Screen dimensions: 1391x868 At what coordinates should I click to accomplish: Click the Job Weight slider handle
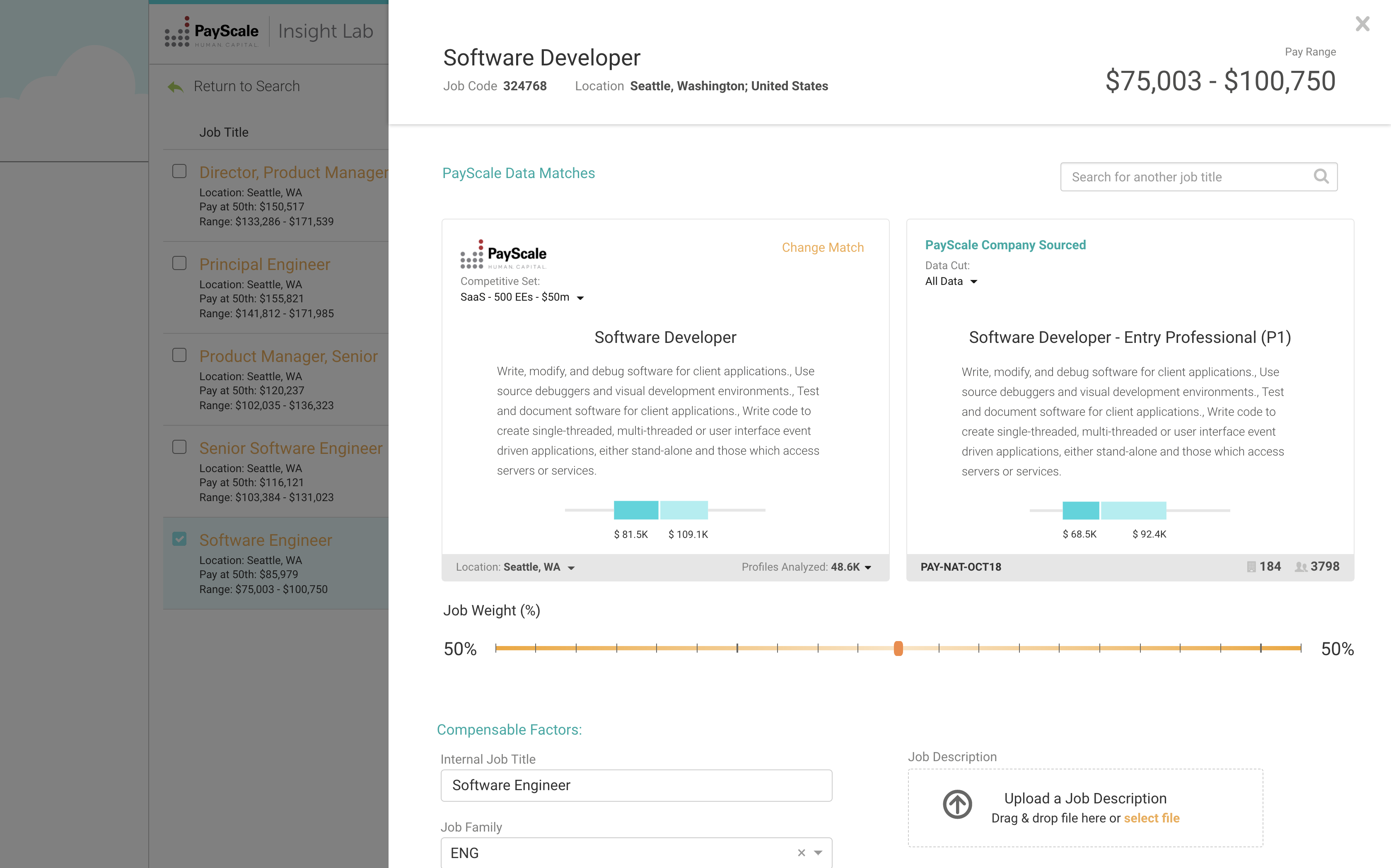point(898,648)
